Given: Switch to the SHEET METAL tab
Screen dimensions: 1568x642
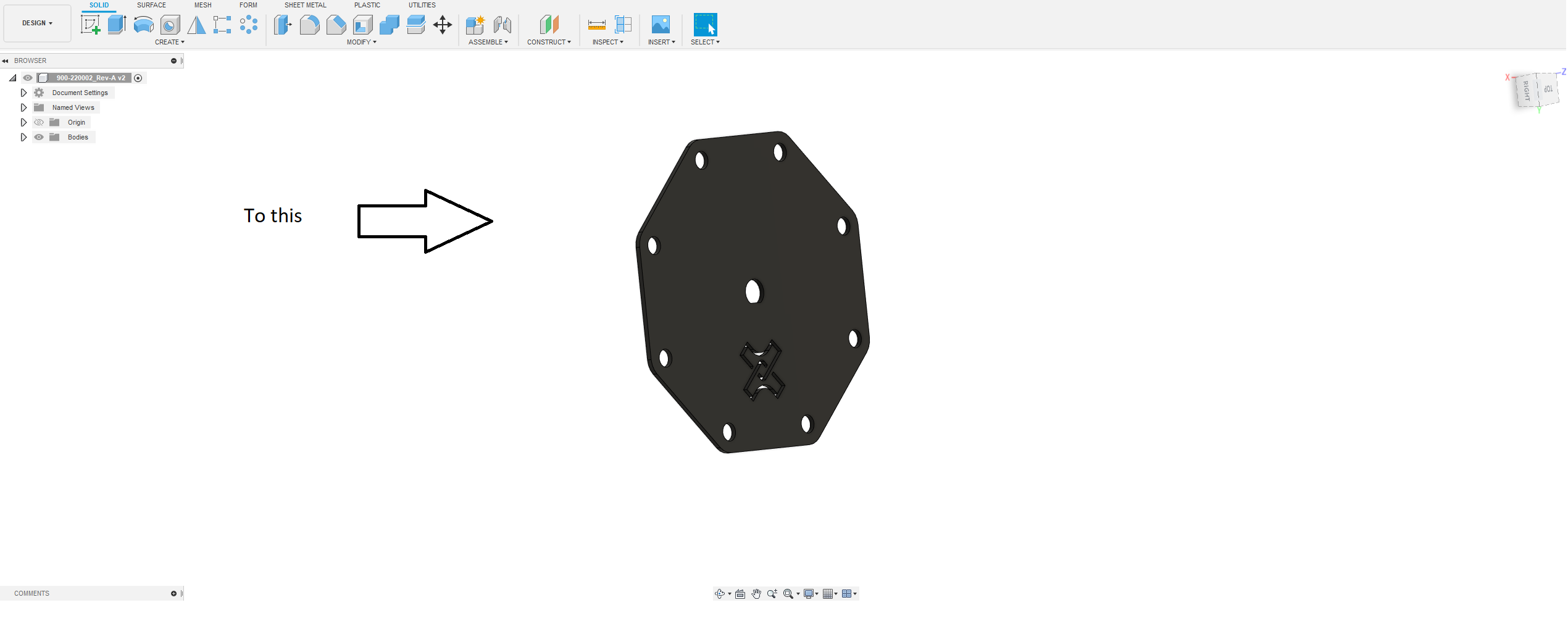Looking at the screenshot, I should tap(305, 5).
